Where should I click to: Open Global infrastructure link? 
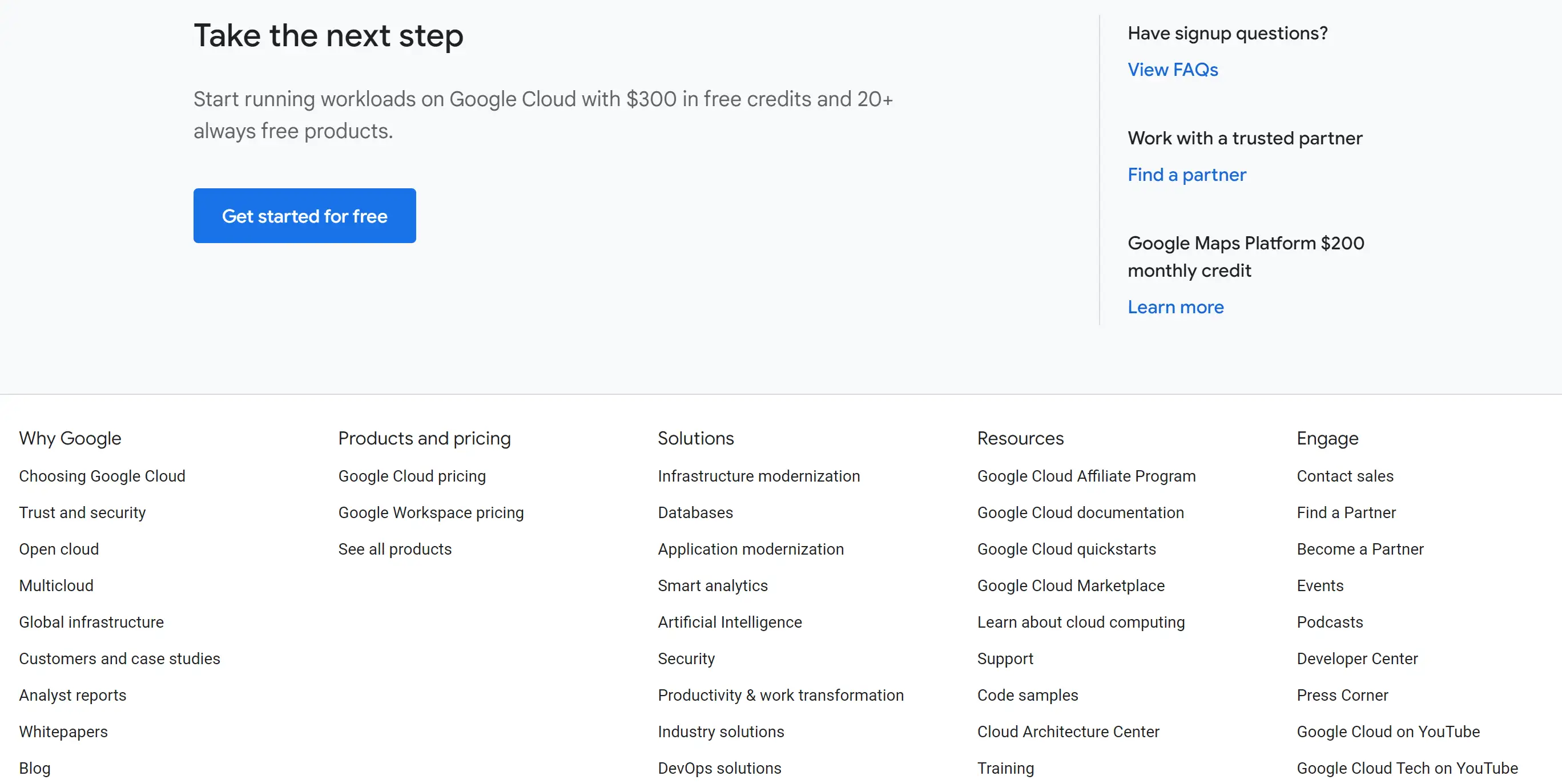pyautogui.click(x=91, y=622)
